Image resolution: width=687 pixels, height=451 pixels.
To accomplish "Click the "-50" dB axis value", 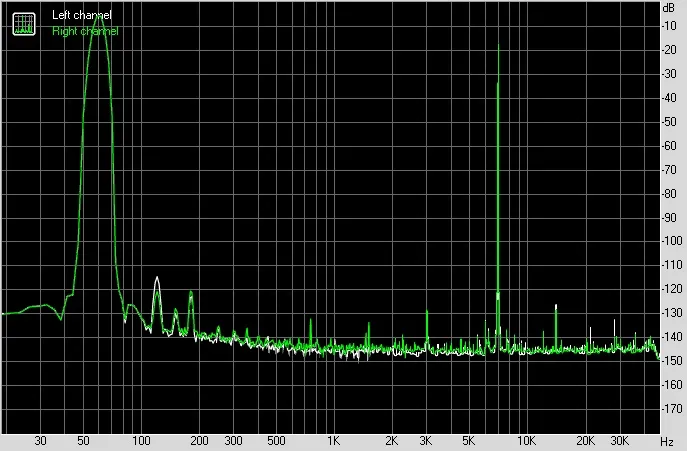I will (x=669, y=122).
